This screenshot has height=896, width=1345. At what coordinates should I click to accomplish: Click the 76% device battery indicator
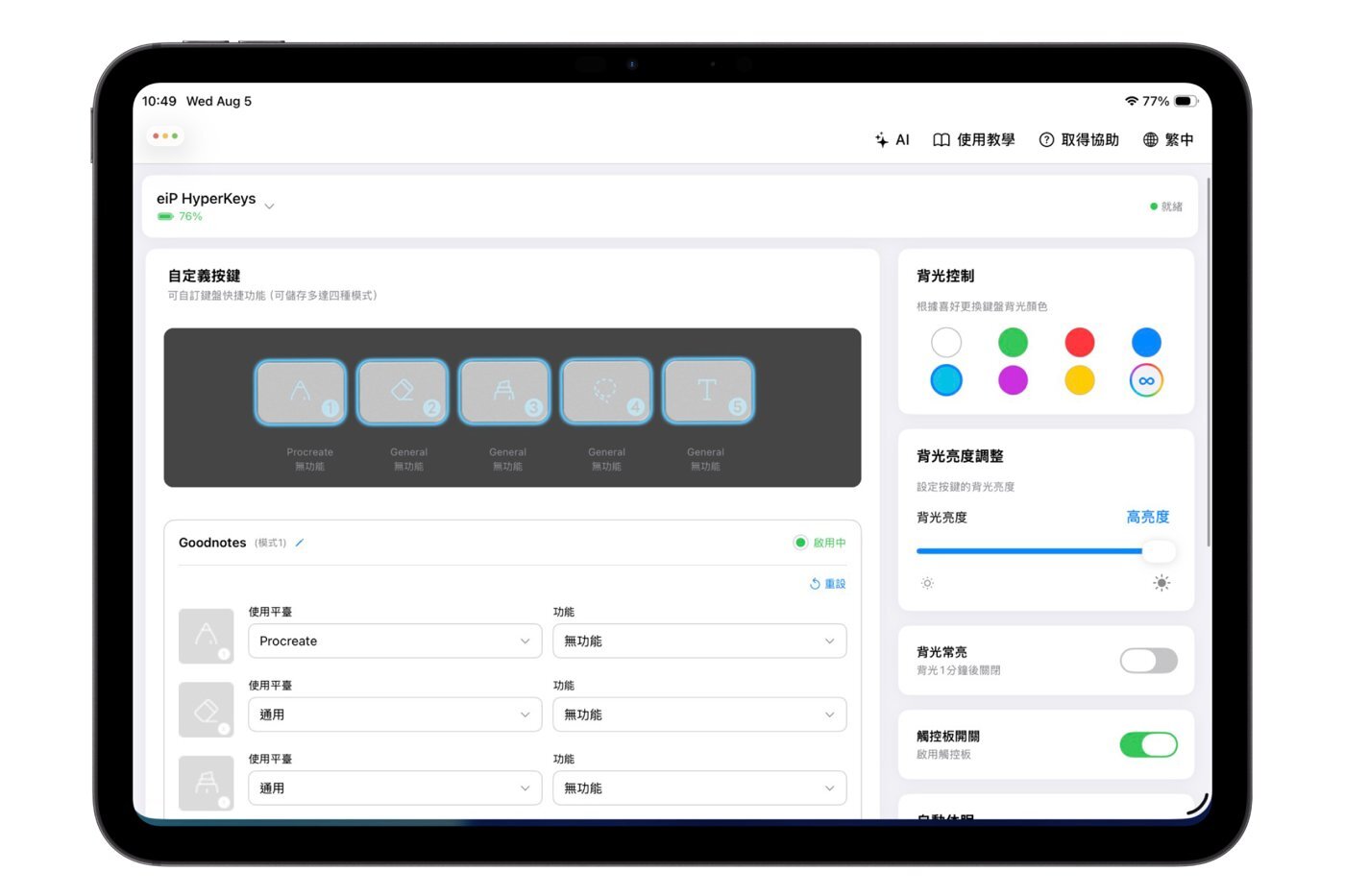click(x=181, y=217)
